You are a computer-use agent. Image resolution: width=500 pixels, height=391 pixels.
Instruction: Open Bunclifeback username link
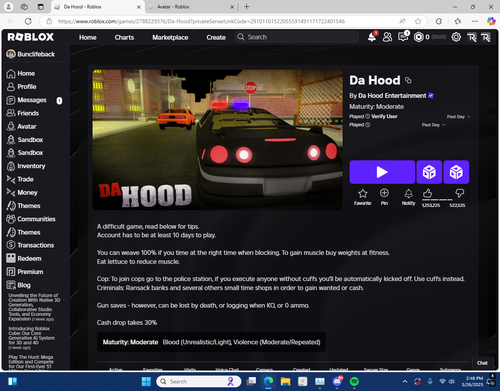click(36, 54)
